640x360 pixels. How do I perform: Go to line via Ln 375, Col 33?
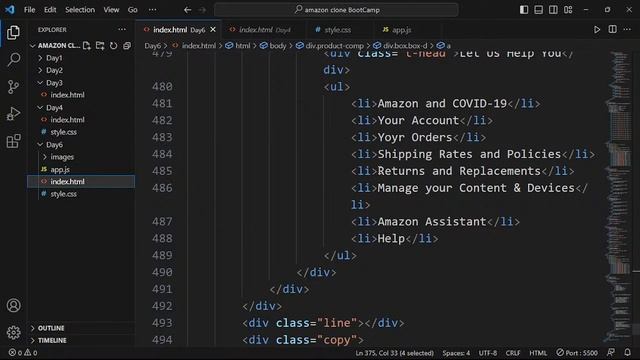point(394,353)
